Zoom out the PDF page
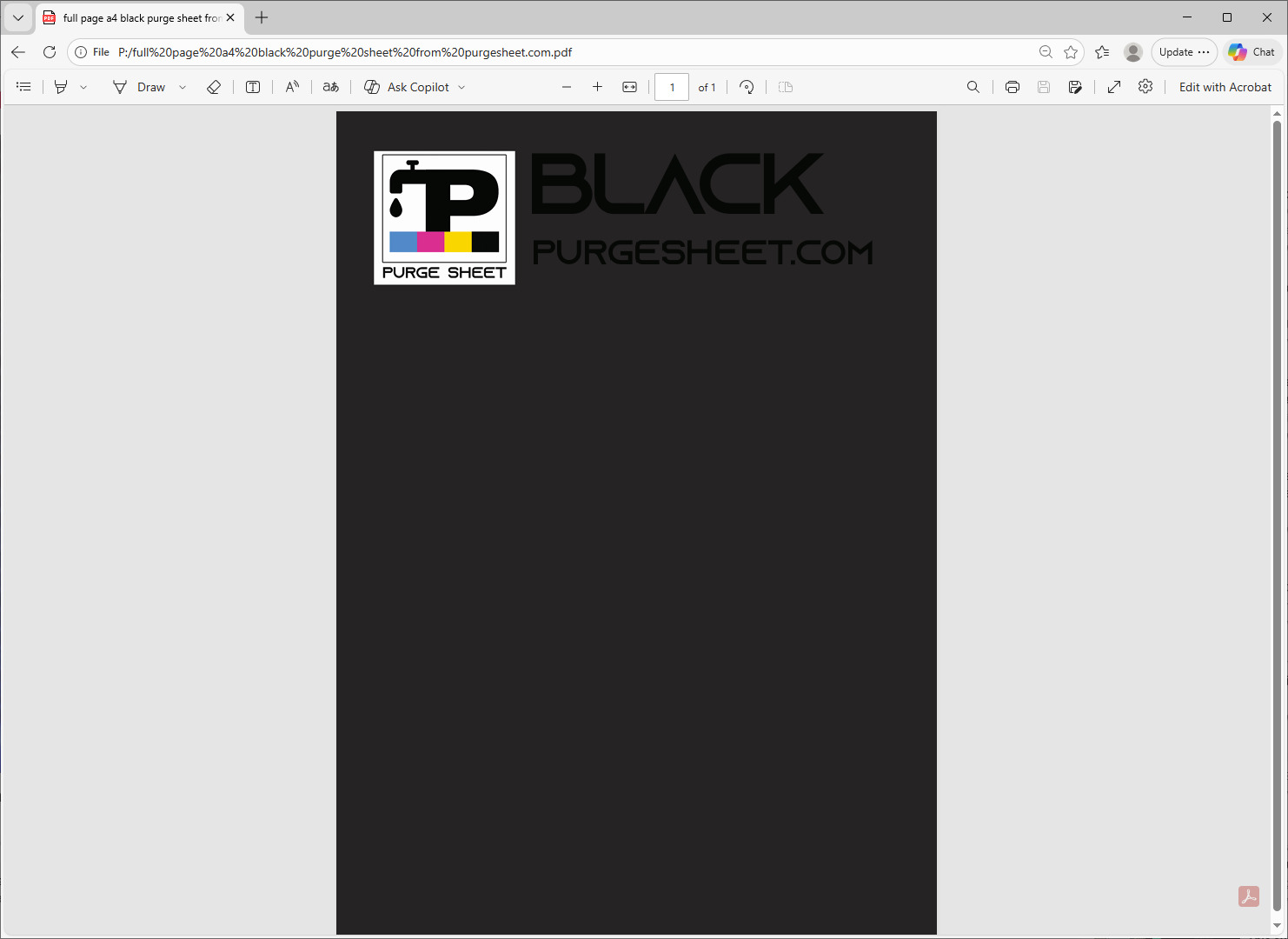Viewport: 1288px width, 939px height. tap(567, 87)
